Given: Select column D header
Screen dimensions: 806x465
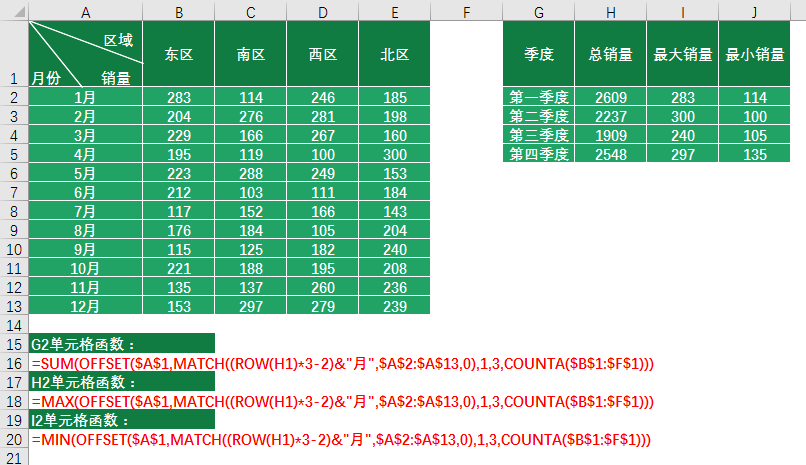Looking at the screenshot, I should (x=322, y=11).
